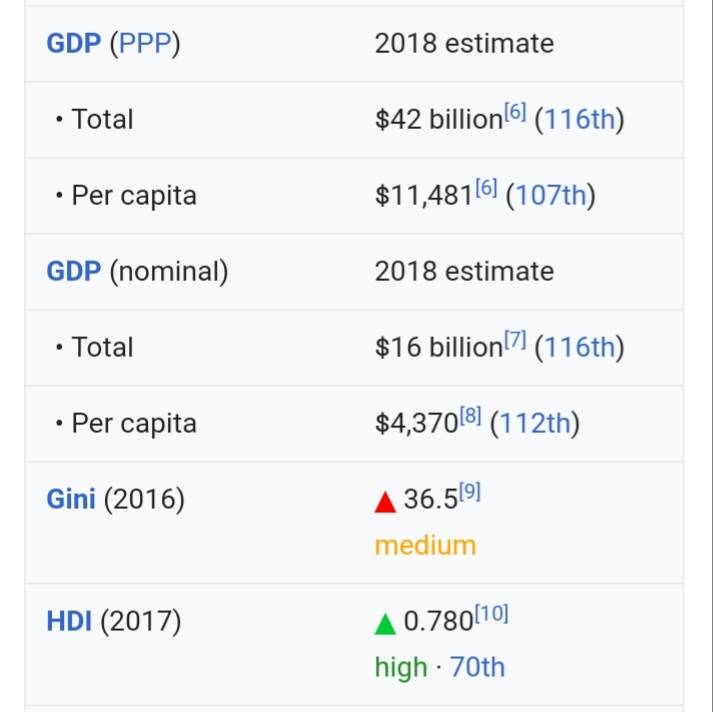Open the GDP link in PPP row
This screenshot has height=712, width=713.
click(74, 44)
